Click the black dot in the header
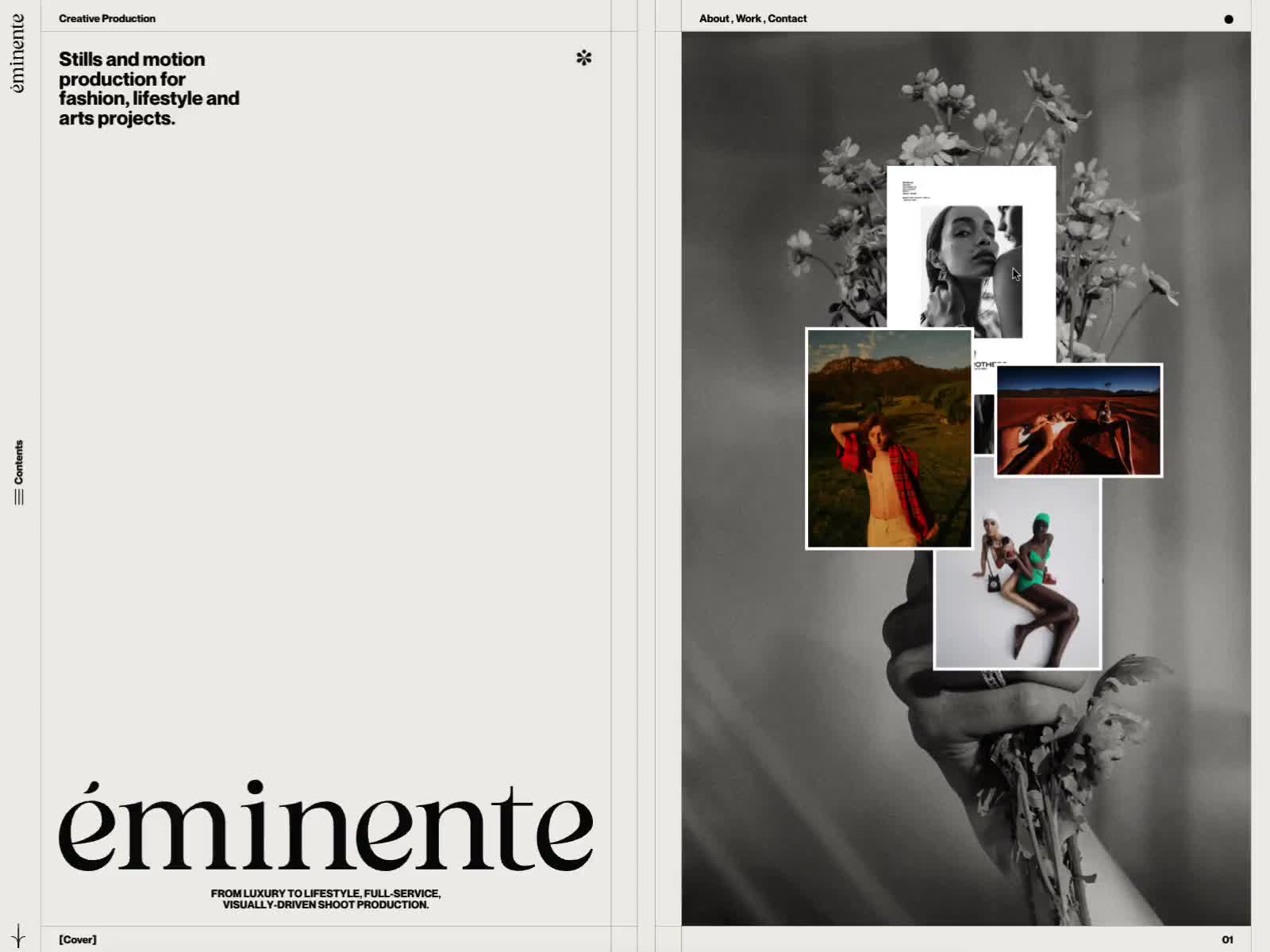Screen dimensions: 1270x952 click(x=1229, y=19)
